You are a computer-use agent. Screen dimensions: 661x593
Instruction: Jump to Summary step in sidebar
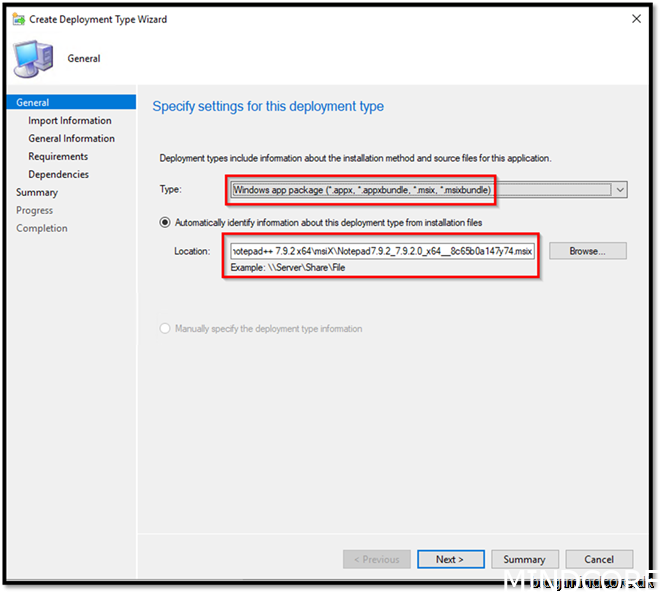[x=37, y=193]
